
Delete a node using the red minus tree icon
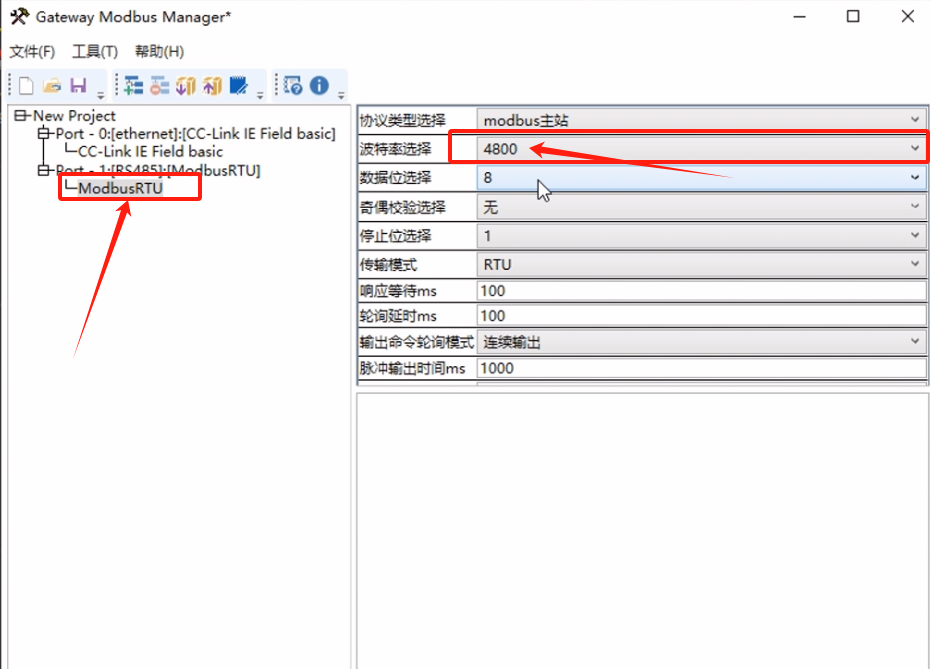(161, 85)
